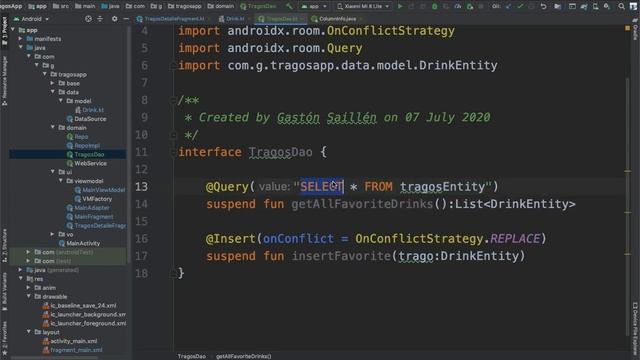Open the Search Everywhere magnifier icon
This screenshot has height=360, width=640.
[621, 6]
